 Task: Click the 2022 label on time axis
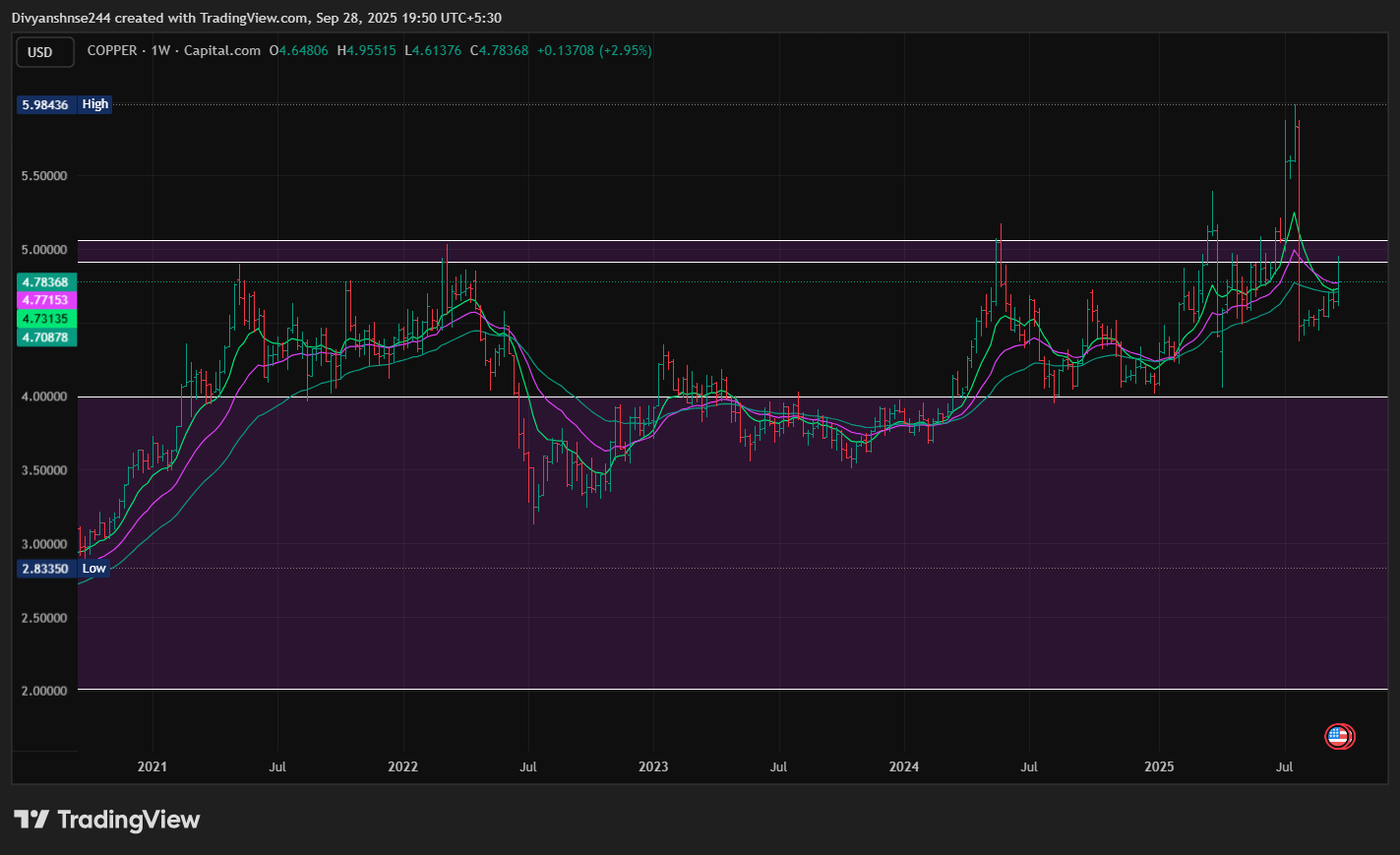[403, 766]
